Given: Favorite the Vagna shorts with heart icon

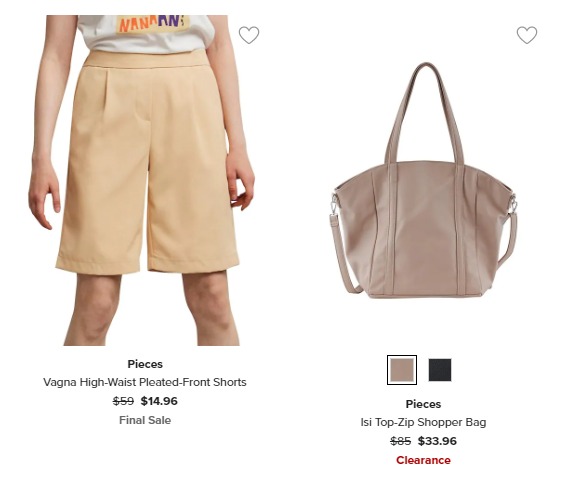Looking at the screenshot, I should click(249, 35).
